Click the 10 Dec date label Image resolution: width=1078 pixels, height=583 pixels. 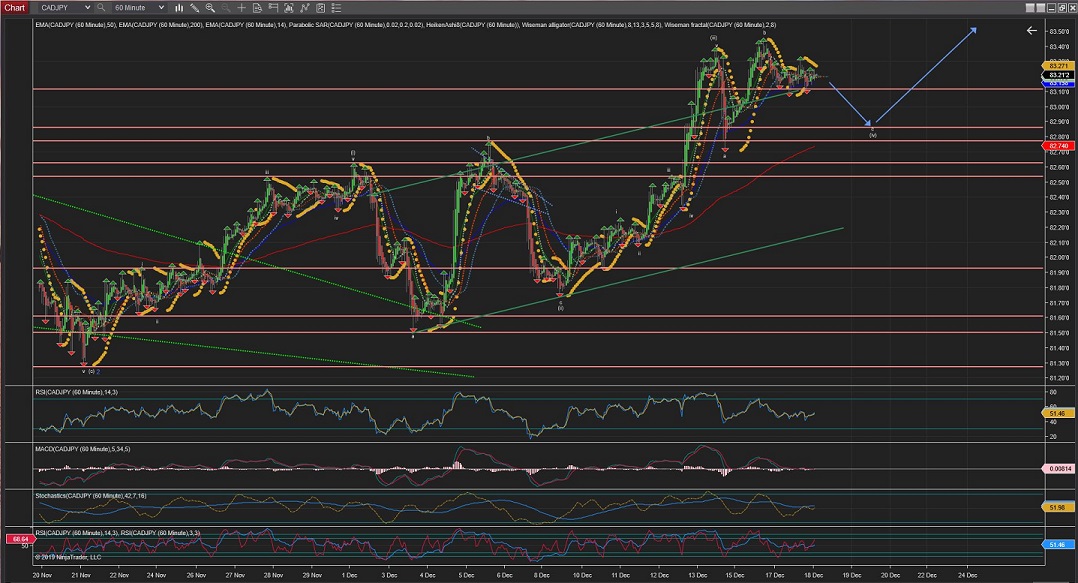tap(582, 575)
